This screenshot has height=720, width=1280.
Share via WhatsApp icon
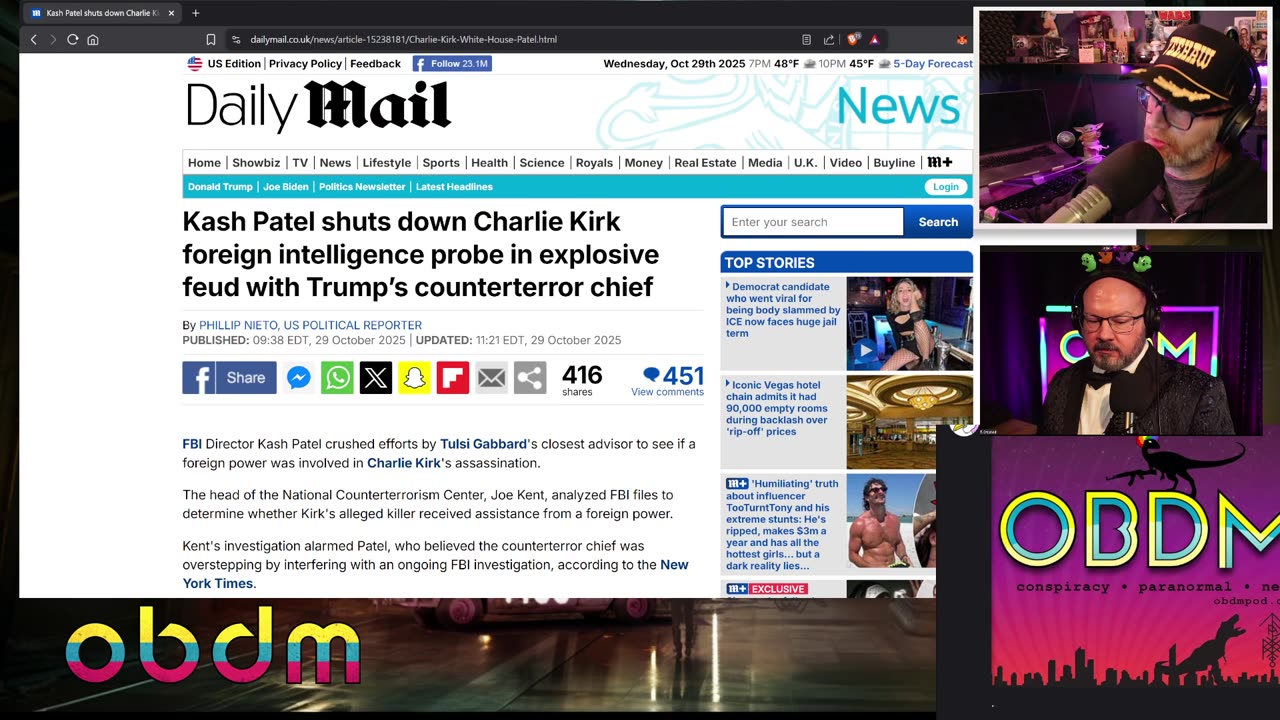click(x=337, y=377)
